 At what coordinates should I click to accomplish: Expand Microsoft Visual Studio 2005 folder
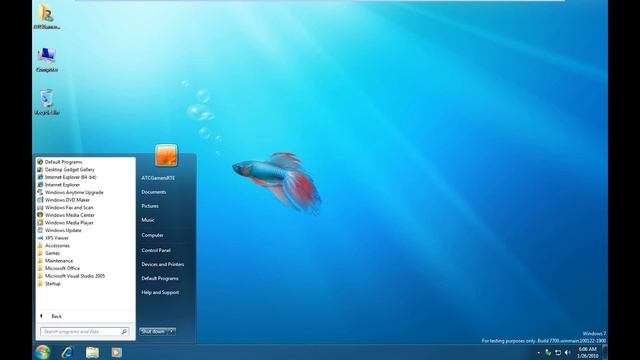coord(71,276)
